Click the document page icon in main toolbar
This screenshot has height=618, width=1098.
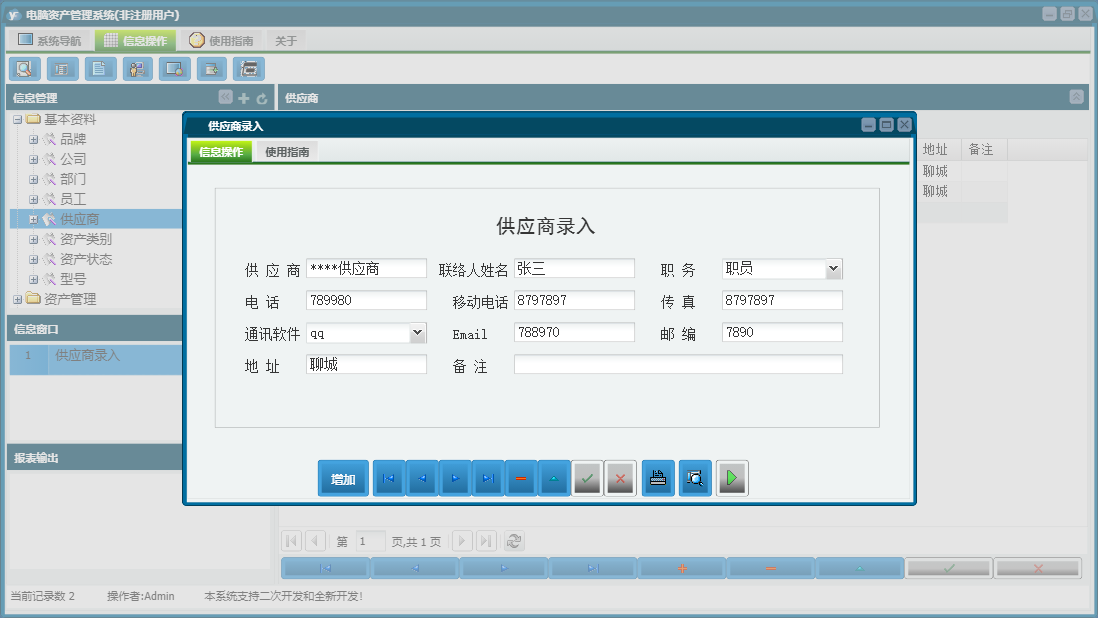[x=100, y=69]
